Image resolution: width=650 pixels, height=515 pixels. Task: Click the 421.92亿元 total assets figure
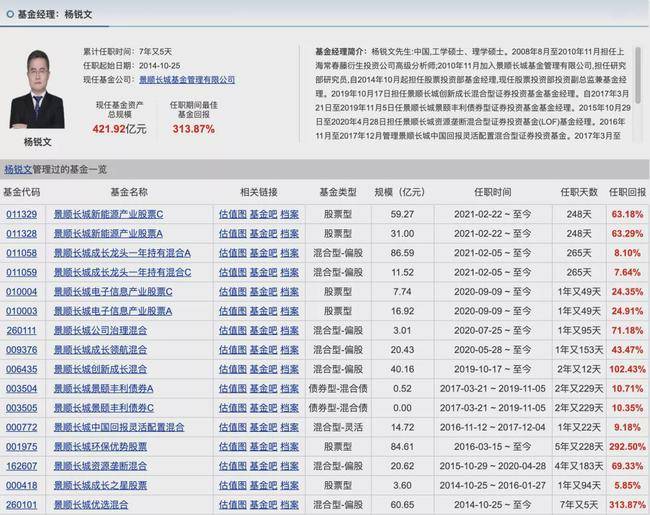pos(119,129)
